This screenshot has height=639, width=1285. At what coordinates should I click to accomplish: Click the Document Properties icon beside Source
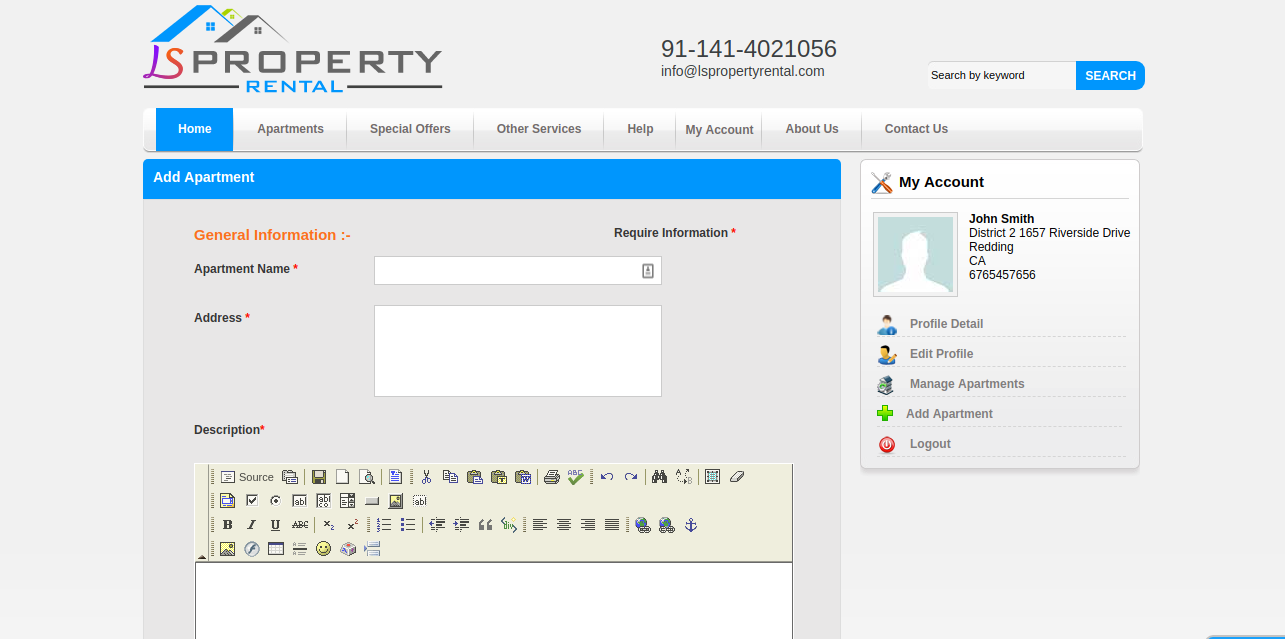point(290,477)
